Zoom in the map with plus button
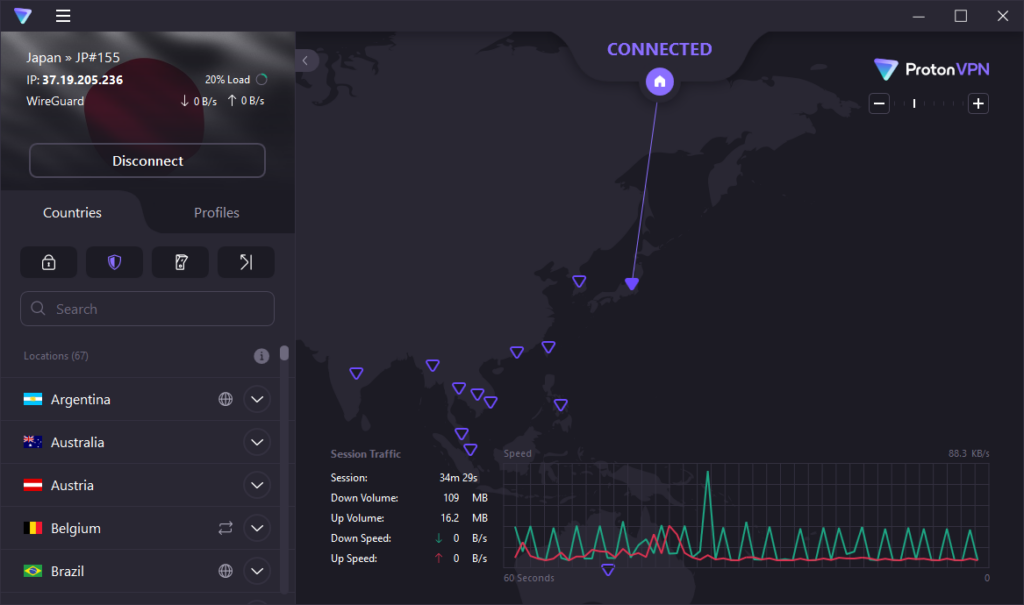The image size is (1024, 605). point(978,103)
